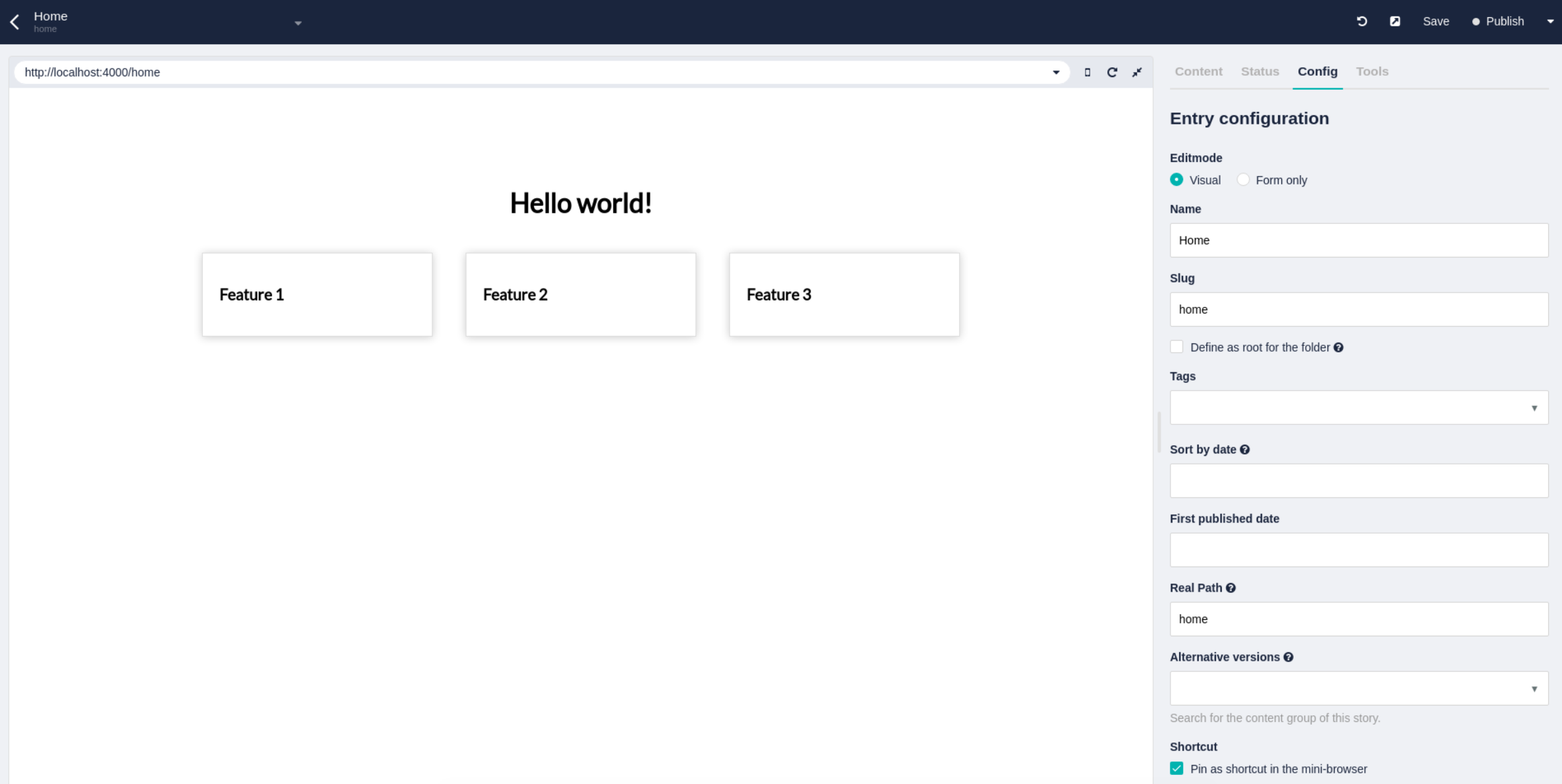This screenshot has width=1562, height=784.
Task: Click the collapse preview arrows icon
Action: (x=1137, y=72)
